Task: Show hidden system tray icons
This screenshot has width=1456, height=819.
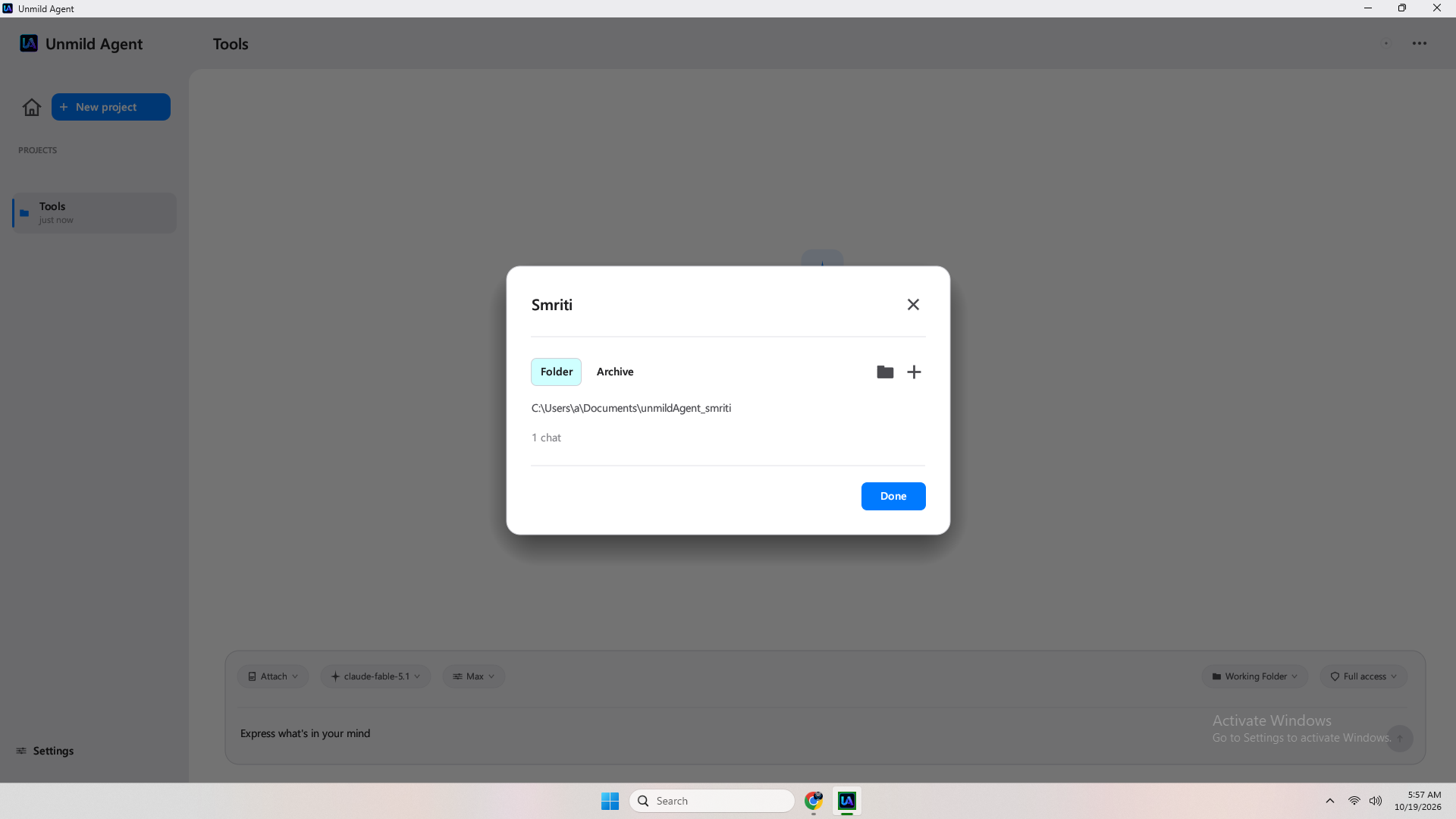Action: pos(1330,801)
